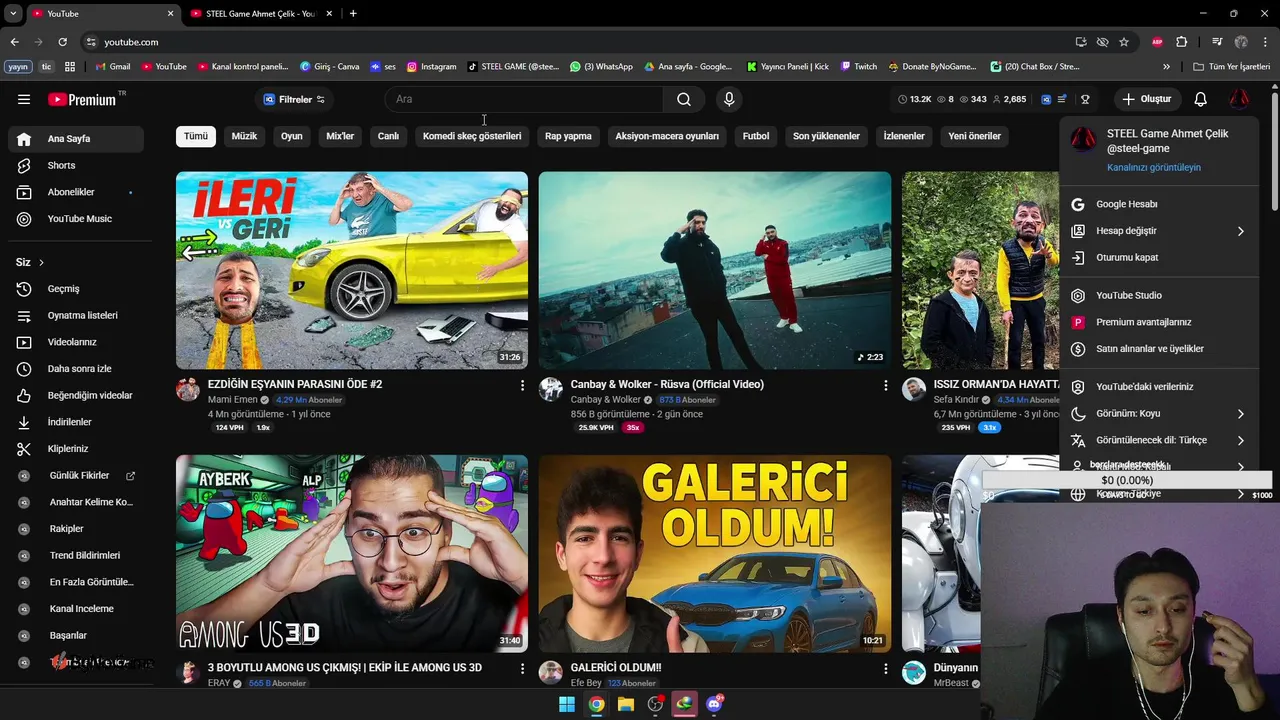The image size is (1280, 720).
Task: Open Chrome media controls icon
Action: [x=1217, y=42]
